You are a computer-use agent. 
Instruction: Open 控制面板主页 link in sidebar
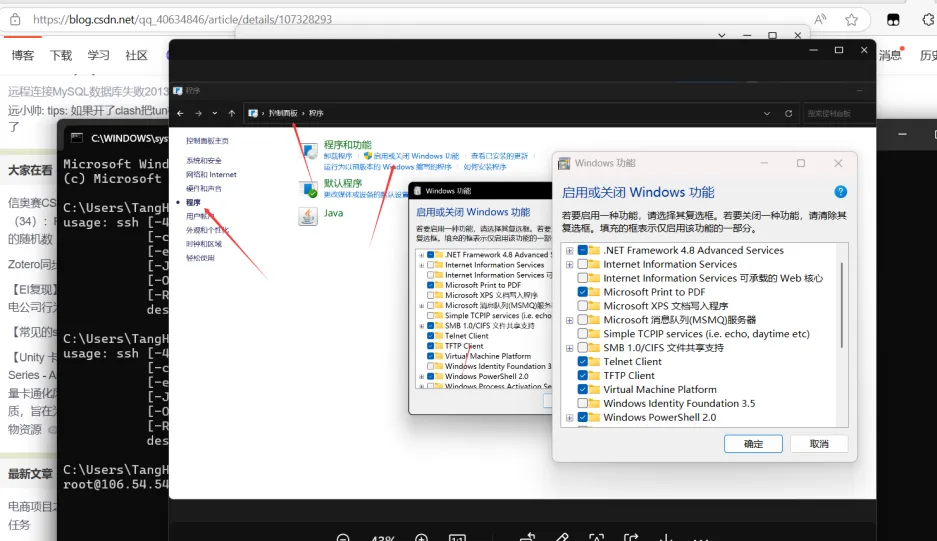coord(207,140)
